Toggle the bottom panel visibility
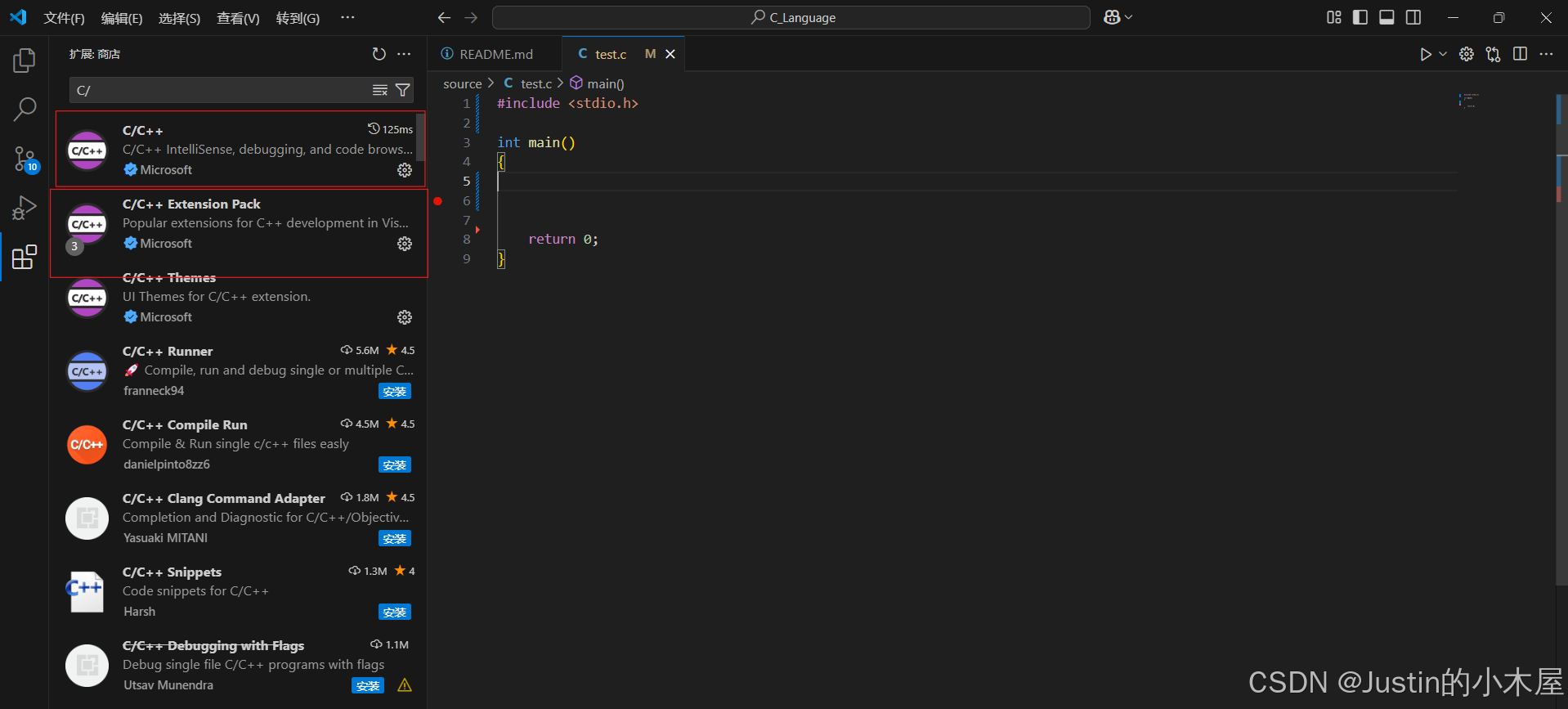Viewport: 1568px width, 709px height. coord(1387,17)
